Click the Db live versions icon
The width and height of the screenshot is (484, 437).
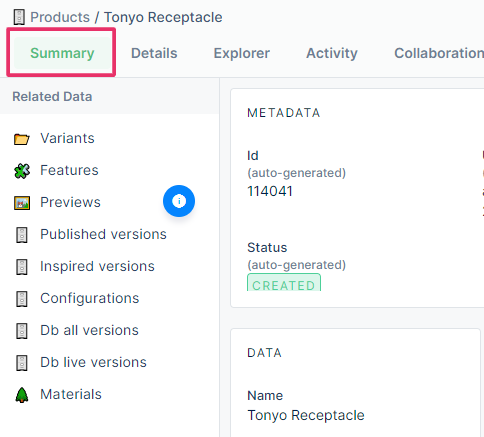[22, 363]
